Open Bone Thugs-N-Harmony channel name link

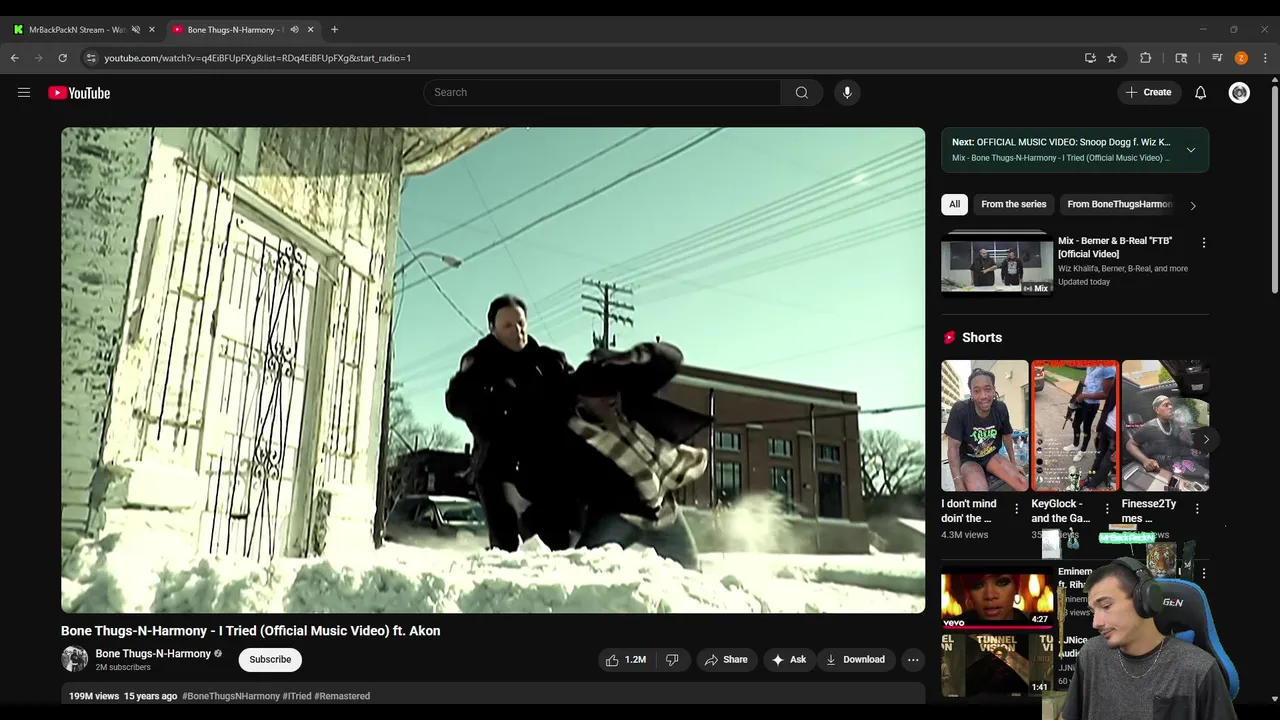tap(153, 653)
